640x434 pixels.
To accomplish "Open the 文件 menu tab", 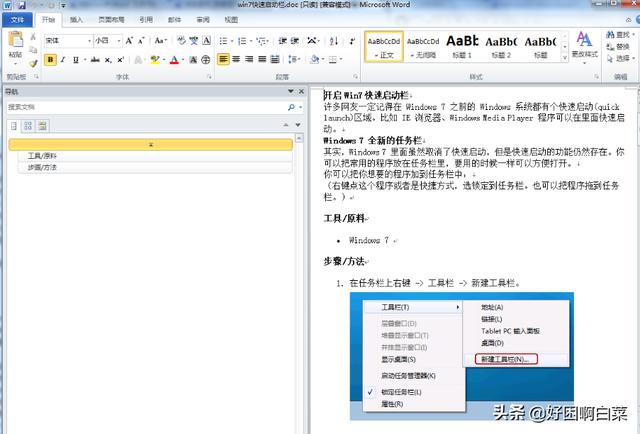I will 17,19.
